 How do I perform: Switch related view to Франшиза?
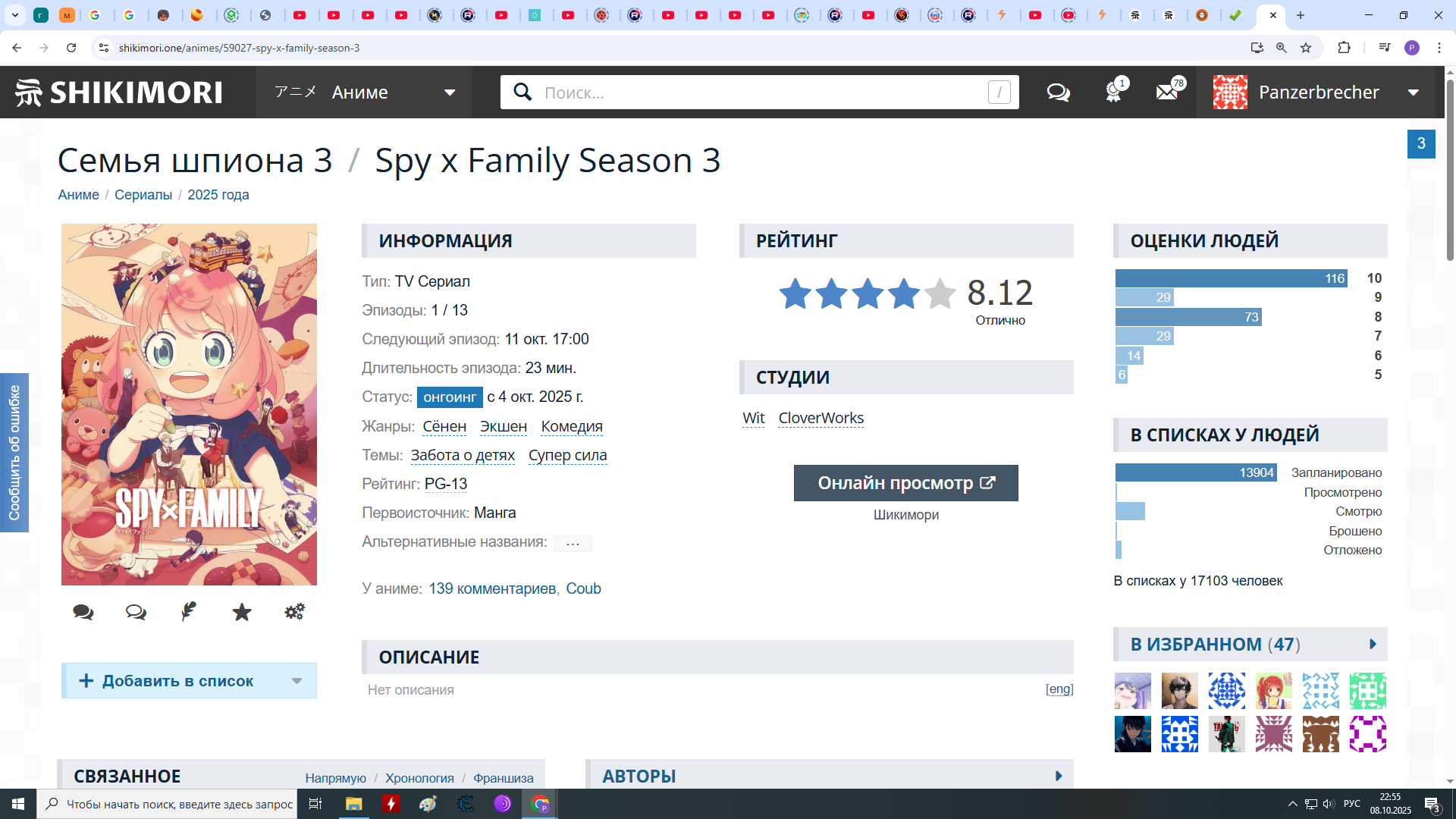[x=503, y=778]
